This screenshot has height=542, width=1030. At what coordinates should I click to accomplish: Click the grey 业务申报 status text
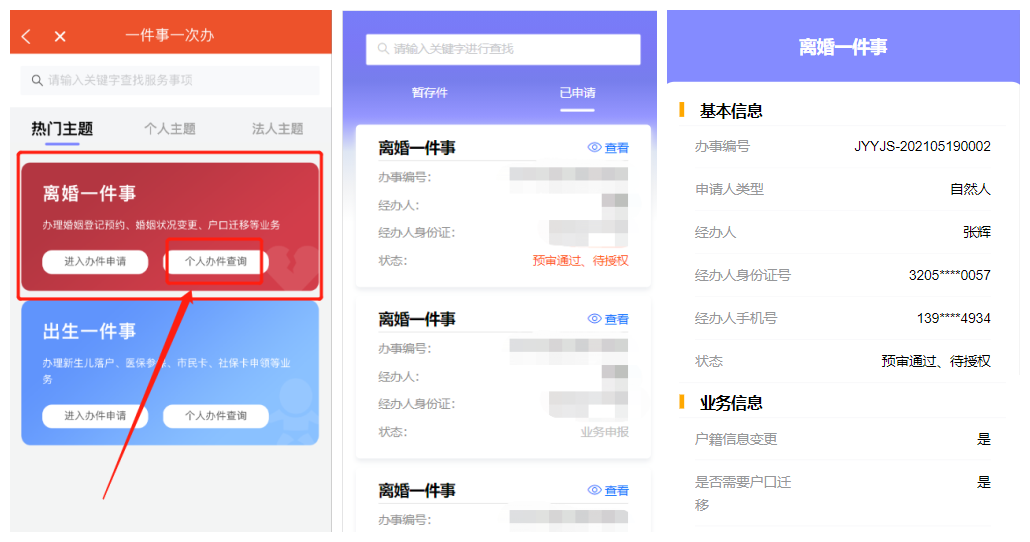(604, 432)
